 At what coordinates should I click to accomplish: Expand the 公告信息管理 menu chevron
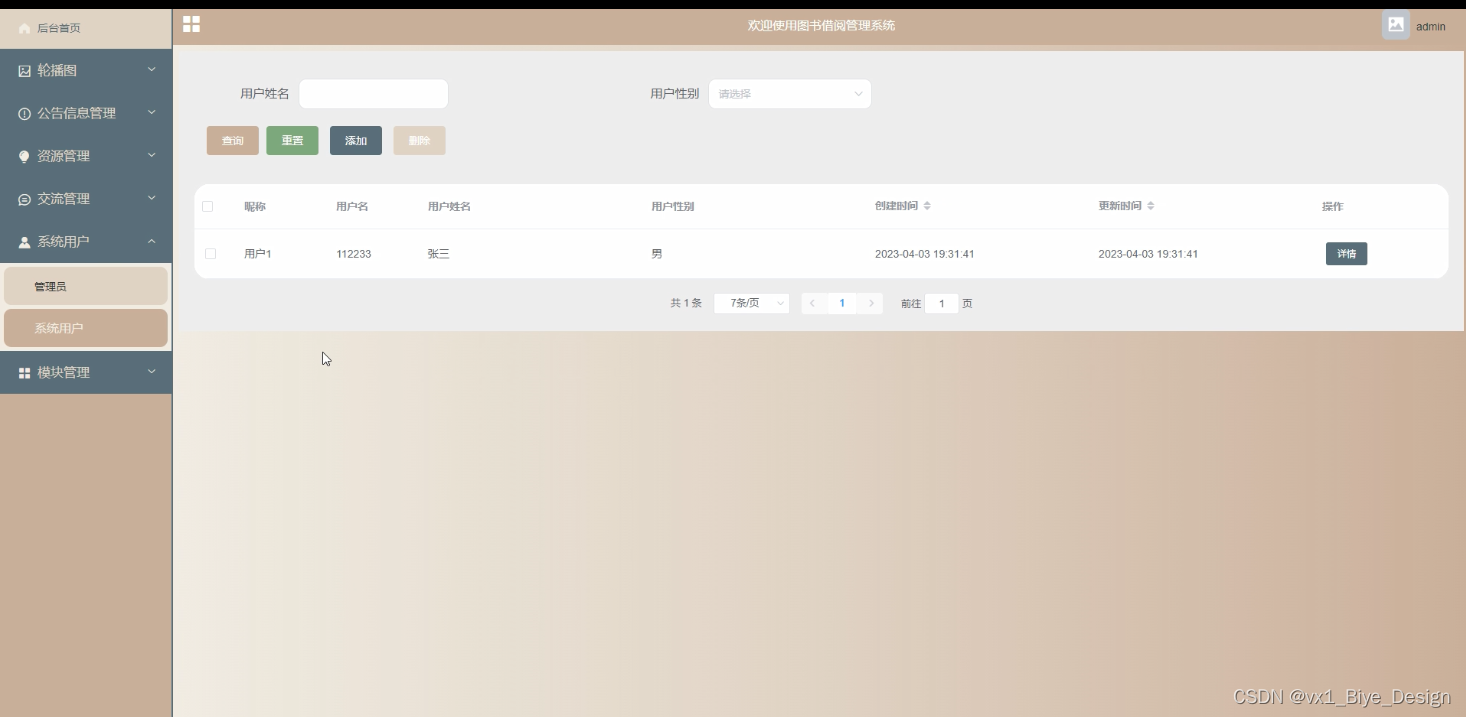click(x=152, y=113)
